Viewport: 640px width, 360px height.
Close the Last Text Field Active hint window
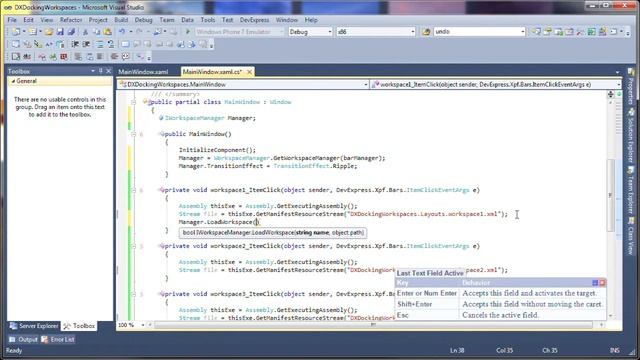[x=602, y=283]
